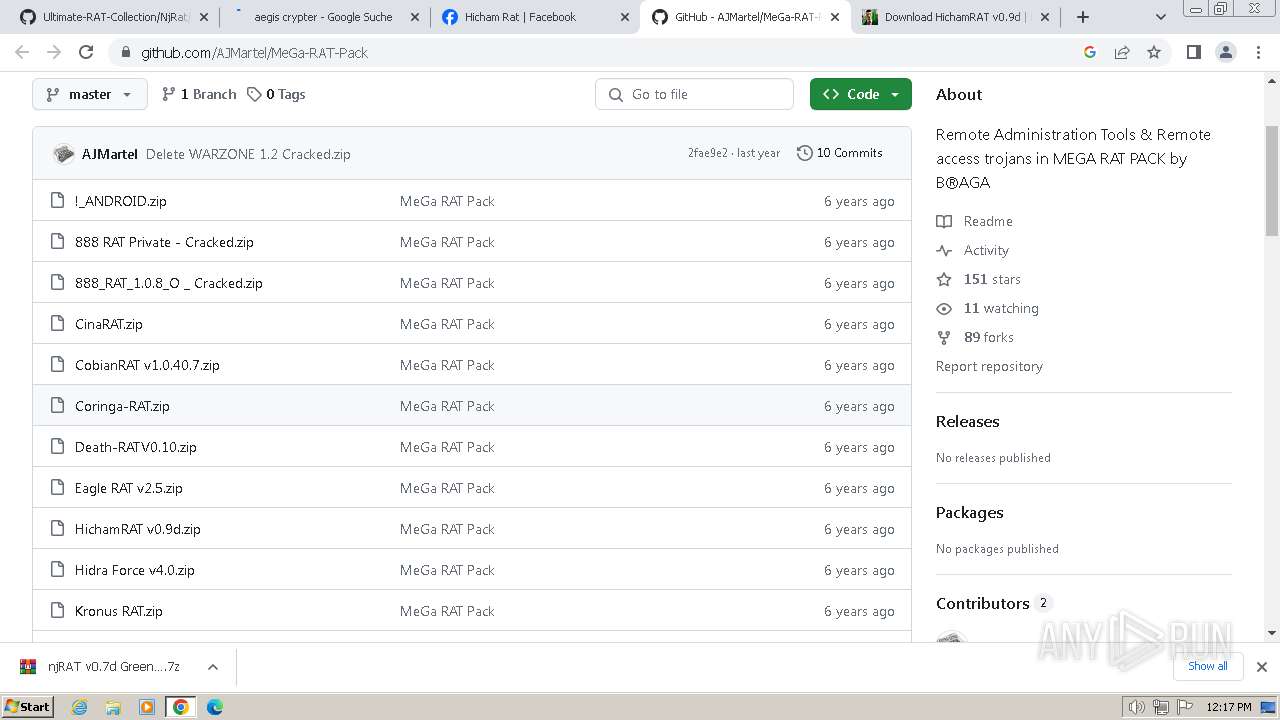Open Eagle RAT v2.5.zip file
Viewport: 1280px width, 720px height.
[x=129, y=488]
